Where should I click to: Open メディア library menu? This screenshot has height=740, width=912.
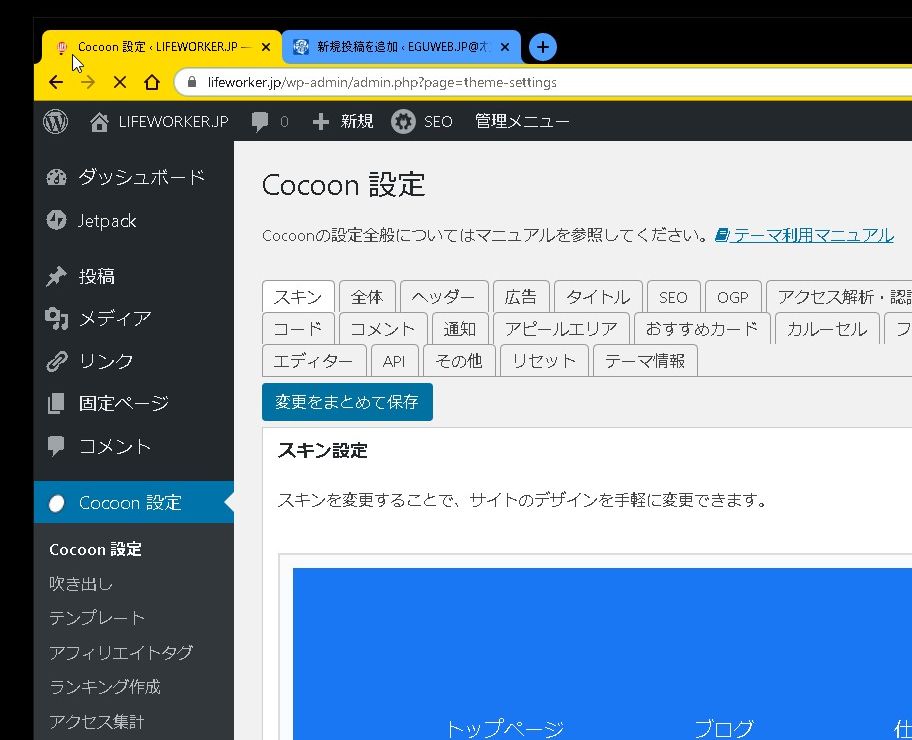point(114,319)
